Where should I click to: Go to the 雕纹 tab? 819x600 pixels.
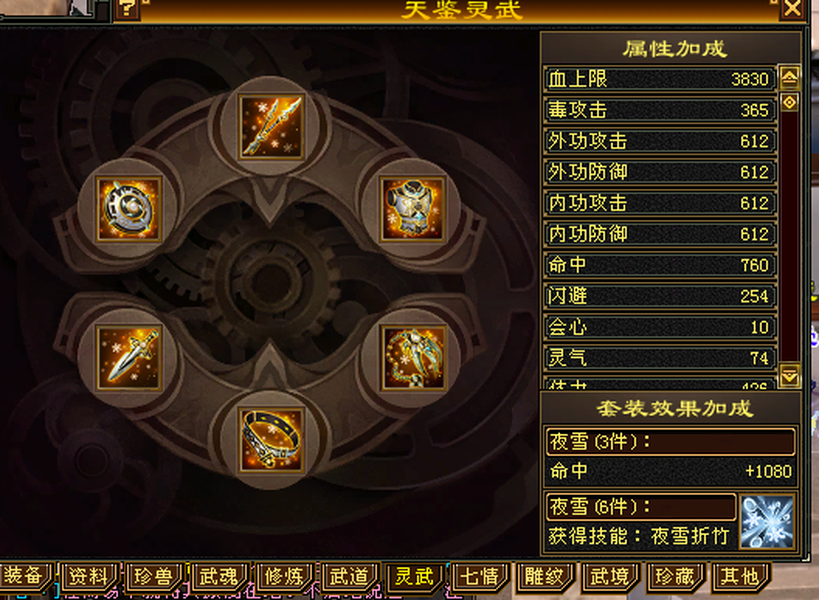point(545,577)
